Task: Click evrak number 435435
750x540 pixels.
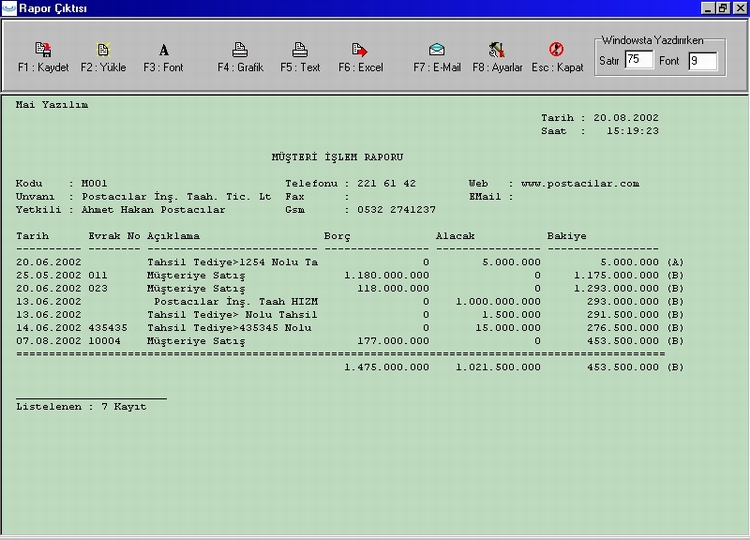Action: tap(108, 328)
